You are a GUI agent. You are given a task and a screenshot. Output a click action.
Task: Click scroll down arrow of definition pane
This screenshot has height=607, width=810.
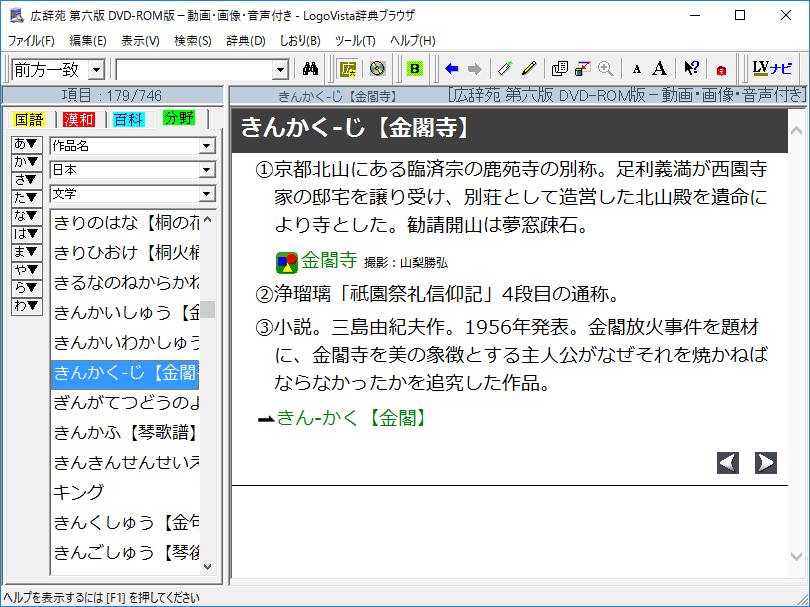click(x=796, y=556)
